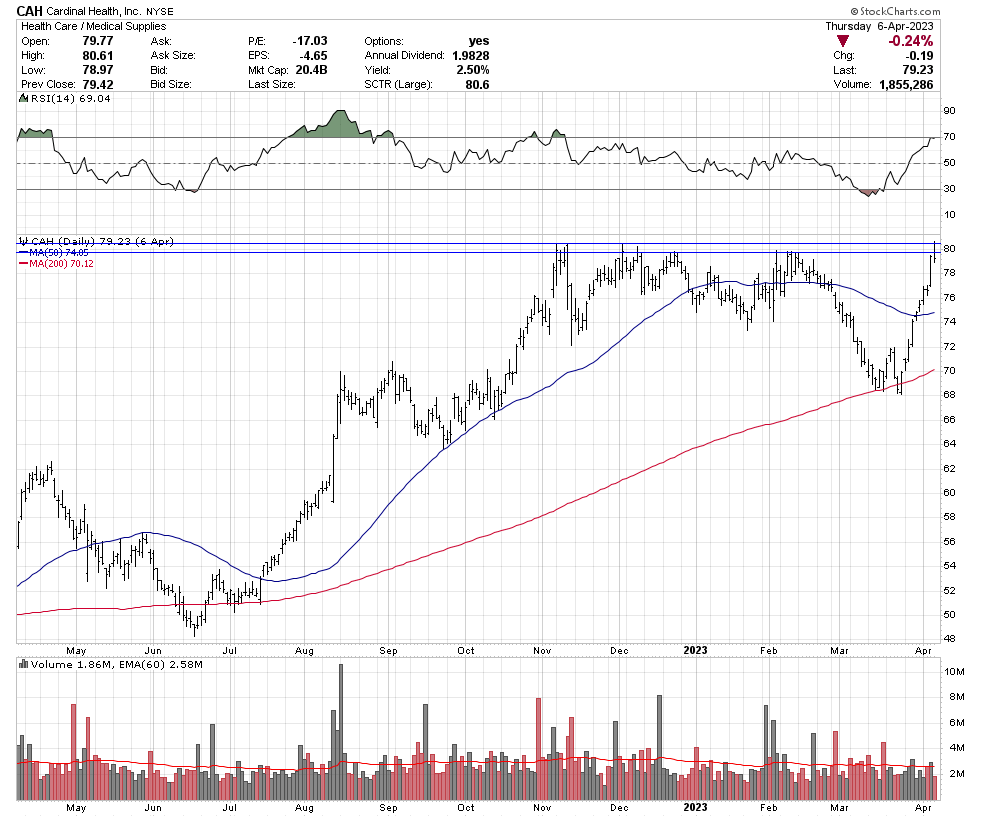
Task: Click the 6M volume axis label
Action: pos(957,723)
